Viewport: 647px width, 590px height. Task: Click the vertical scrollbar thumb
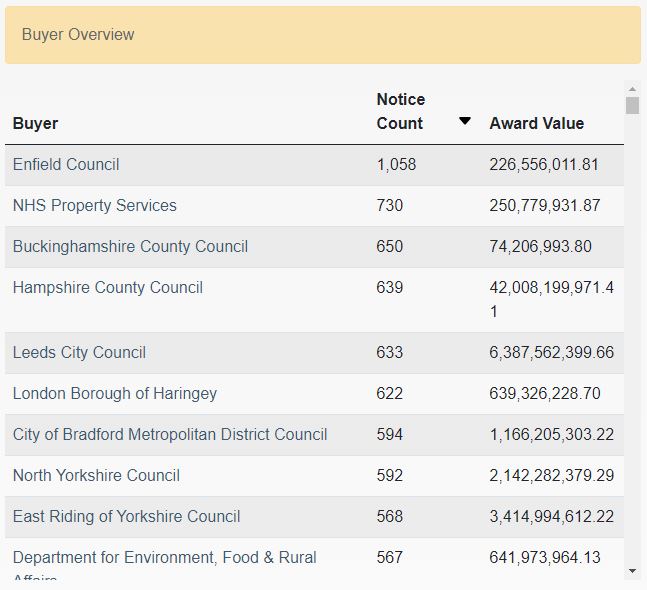pyautogui.click(x=632, y=105)
